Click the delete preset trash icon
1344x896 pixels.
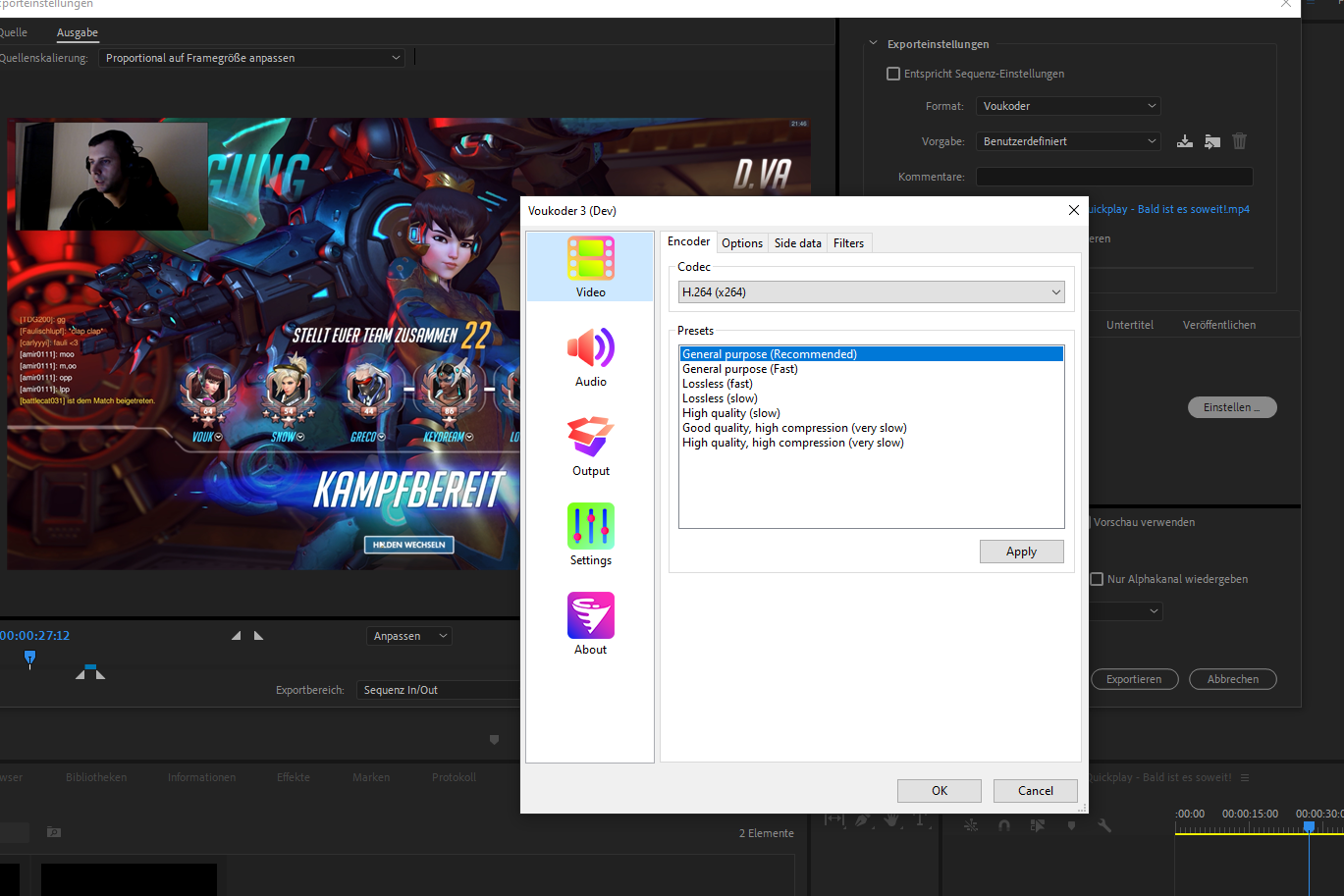[1239, 141]
